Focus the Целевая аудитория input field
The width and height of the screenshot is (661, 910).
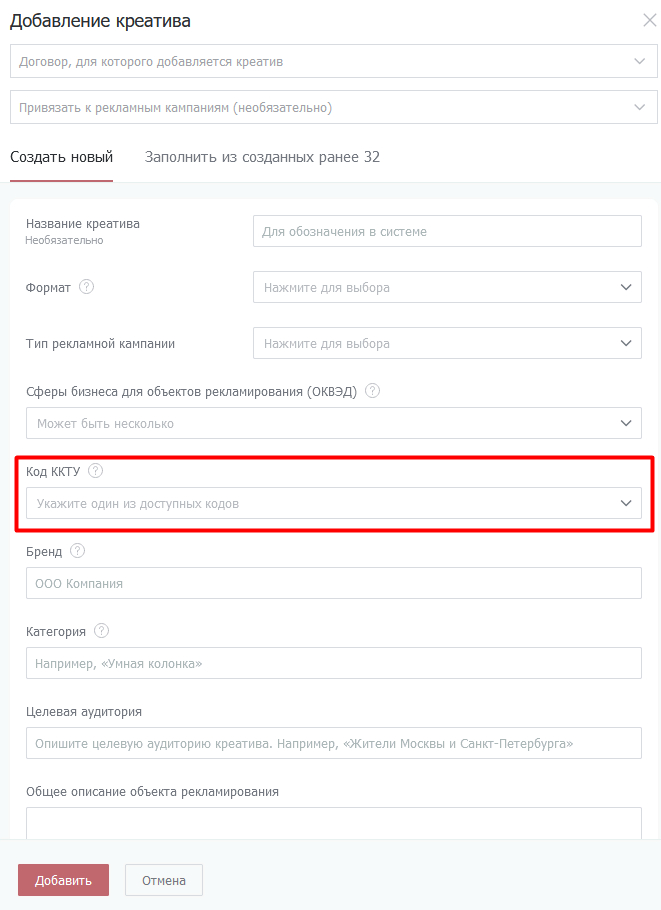point(333,743)
